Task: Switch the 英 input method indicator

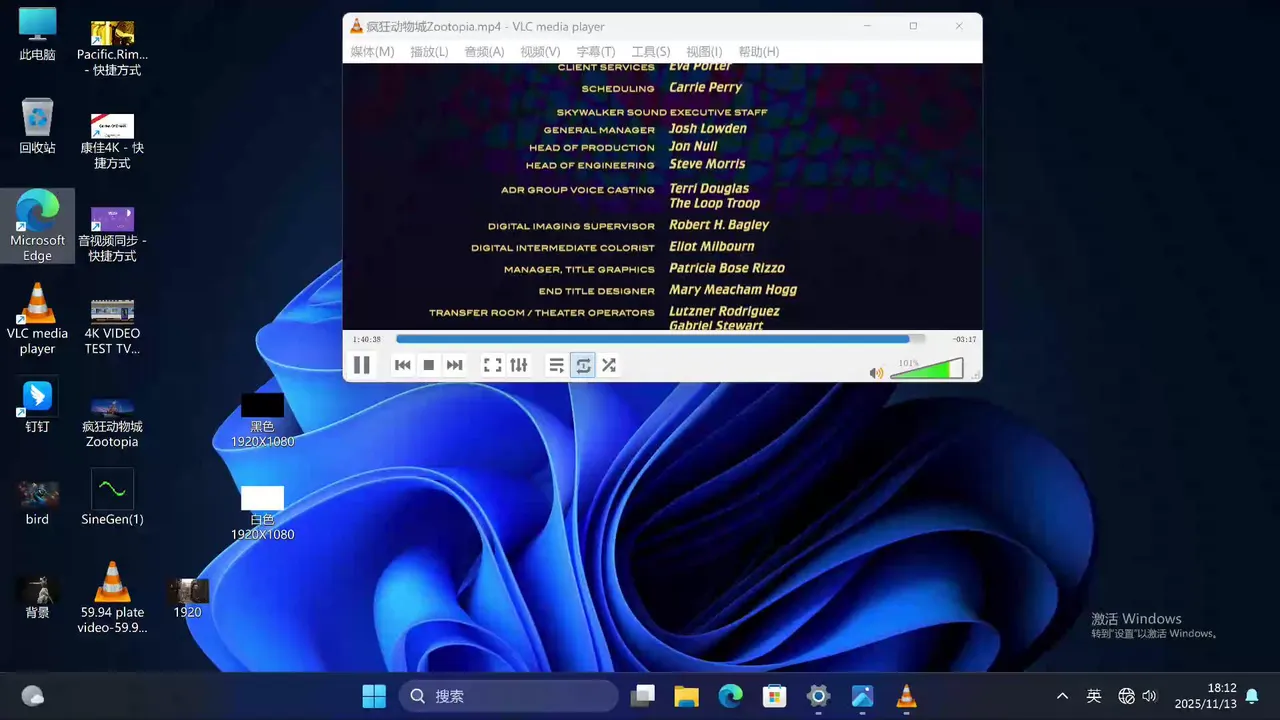Action: (1094, 696)
